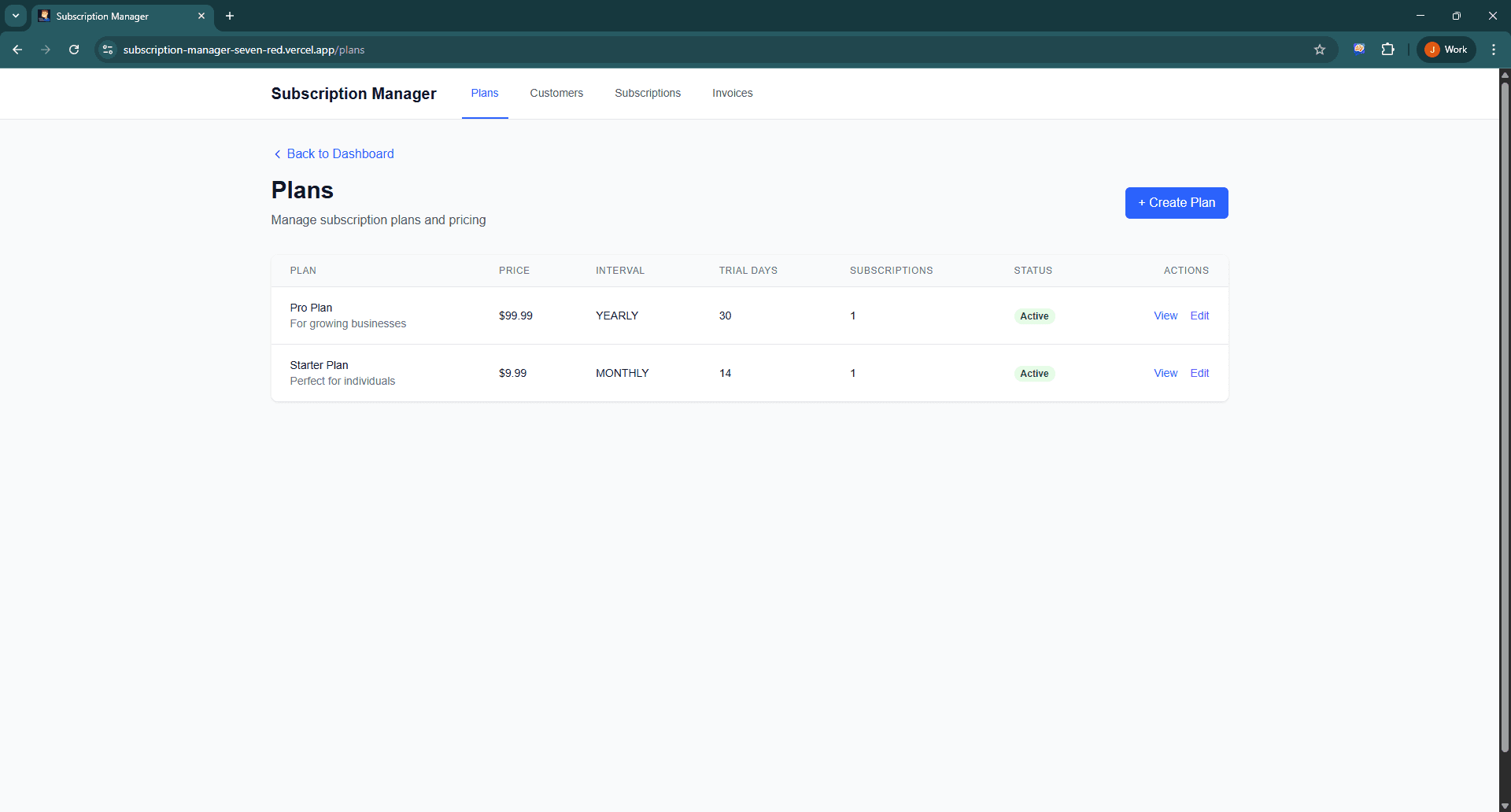Click the orange extension icon next to extensions
This screenshot has width=1511, height=812.
(x=1359, y=49)
